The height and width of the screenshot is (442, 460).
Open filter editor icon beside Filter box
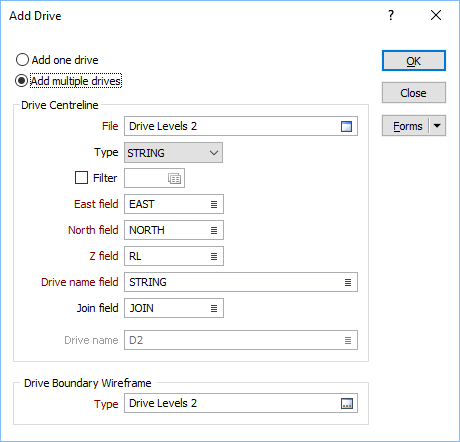coord(174,178)
